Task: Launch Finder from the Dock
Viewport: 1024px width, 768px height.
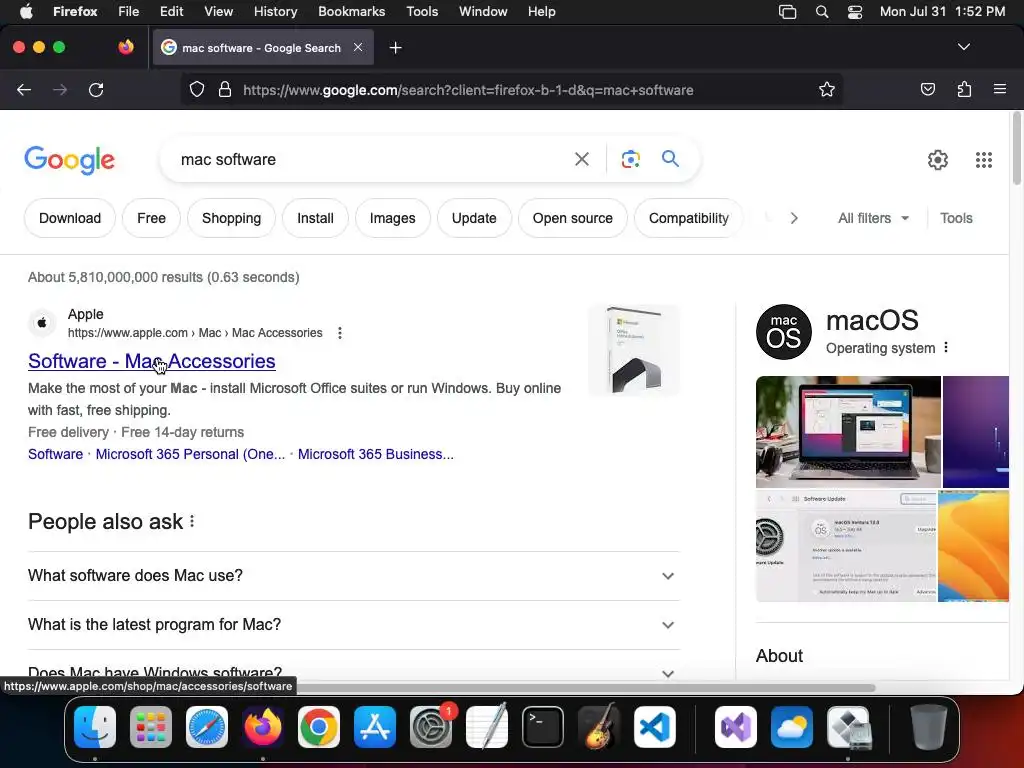Action: (95, 727)
